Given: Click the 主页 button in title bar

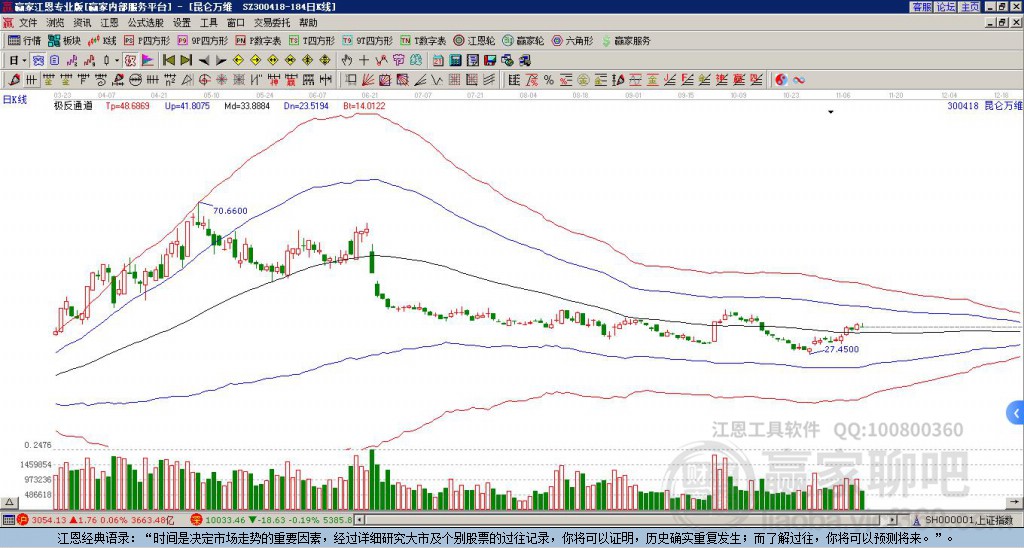Looking at the screenshot, I should click(x=970, y=7).
